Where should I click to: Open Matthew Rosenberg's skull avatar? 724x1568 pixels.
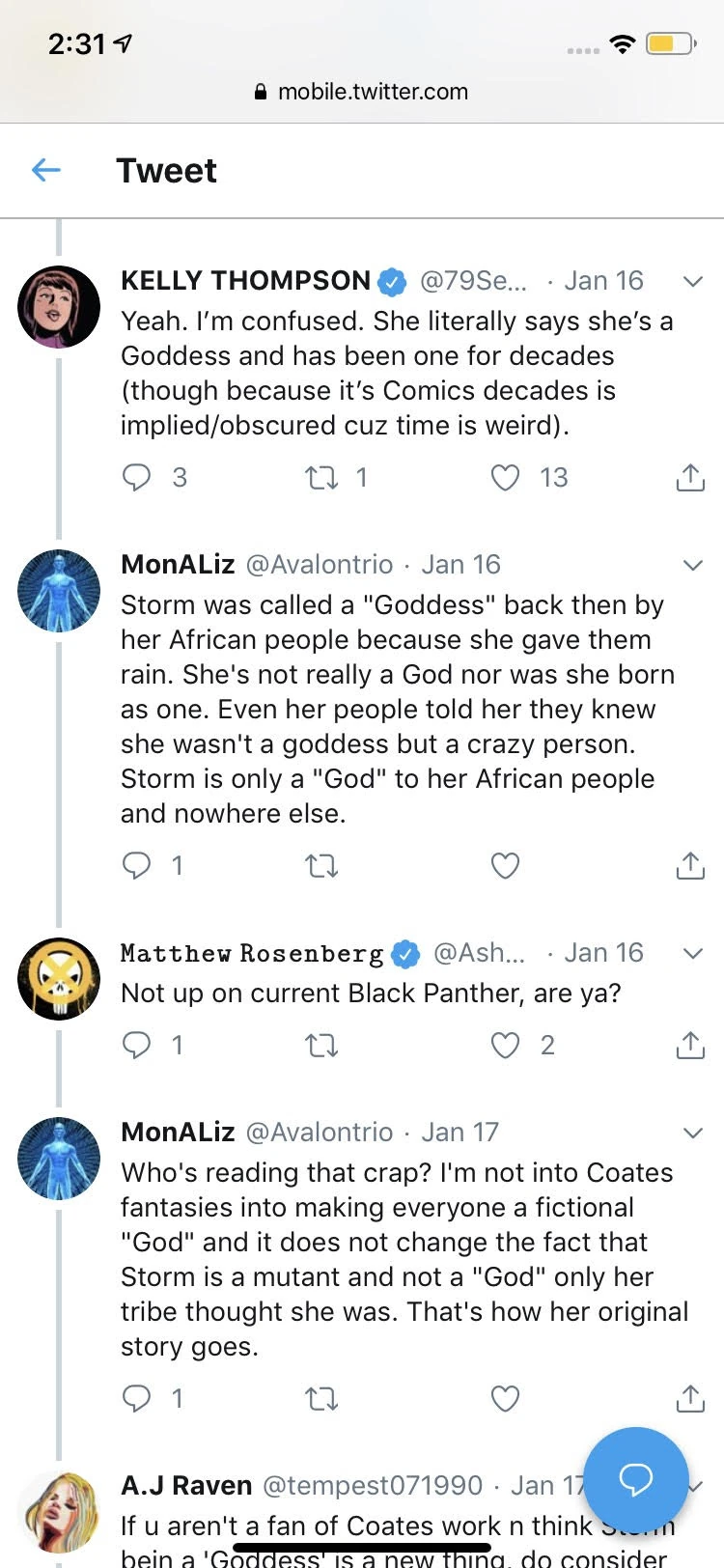(59, 978)
